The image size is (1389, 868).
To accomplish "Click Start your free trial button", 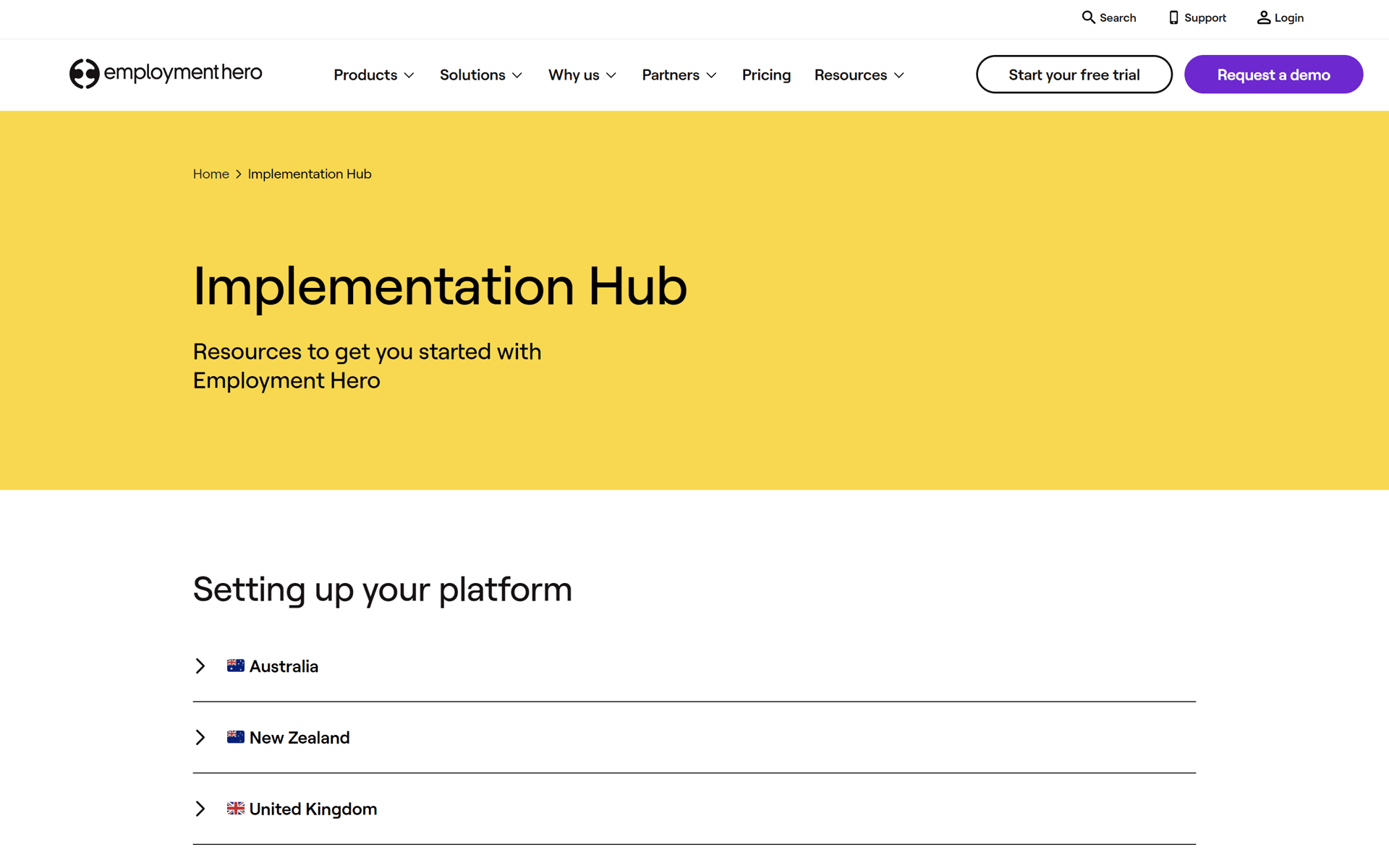I will [x=1074, y=74].
